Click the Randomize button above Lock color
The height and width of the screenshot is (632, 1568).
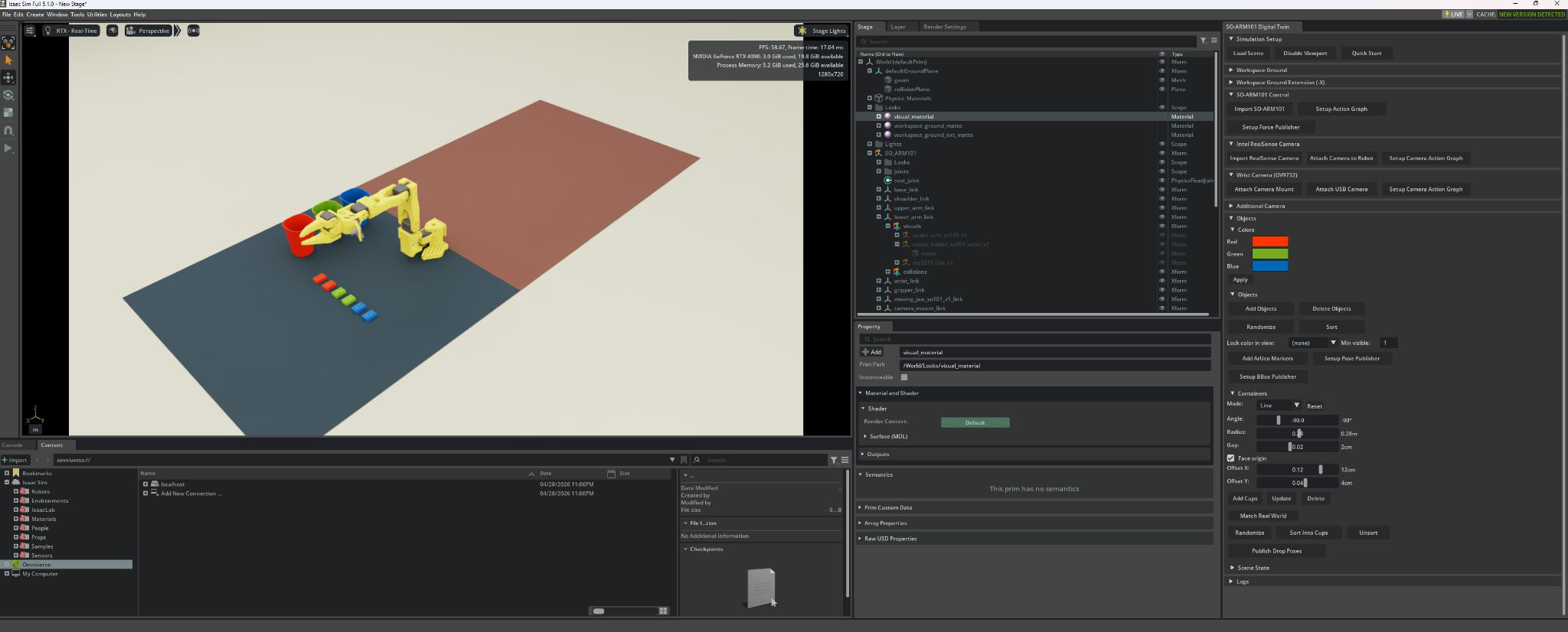[1261, 327]
